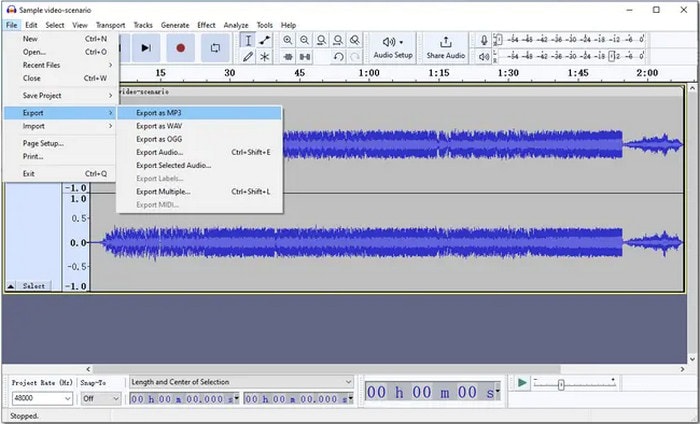Expand the Import submenu
700x424 pixels.
[x=61, y=126]
